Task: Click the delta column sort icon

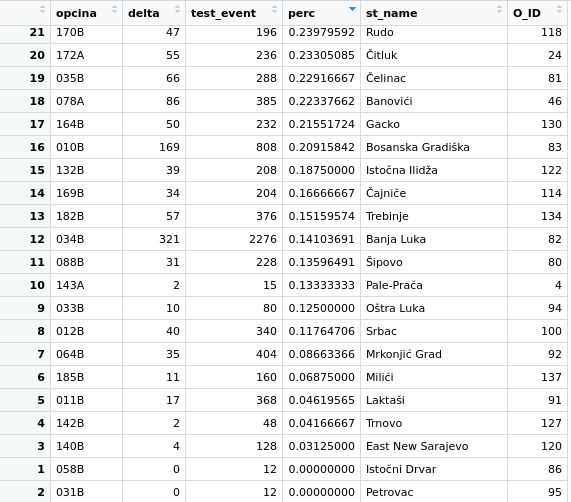Action: tap(177, 9)
